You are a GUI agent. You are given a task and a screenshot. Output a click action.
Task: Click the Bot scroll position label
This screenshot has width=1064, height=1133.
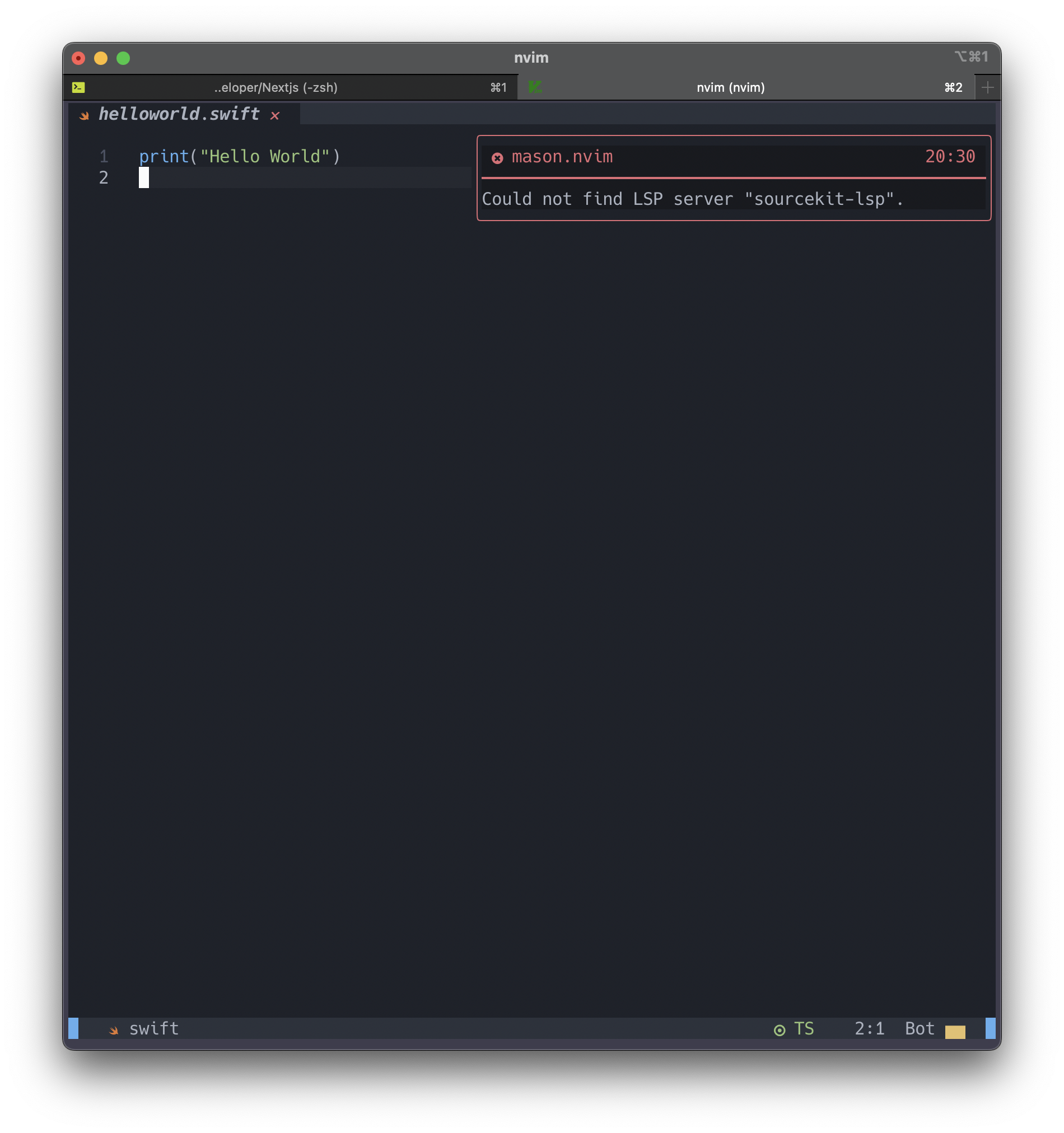click(920, 1029)
